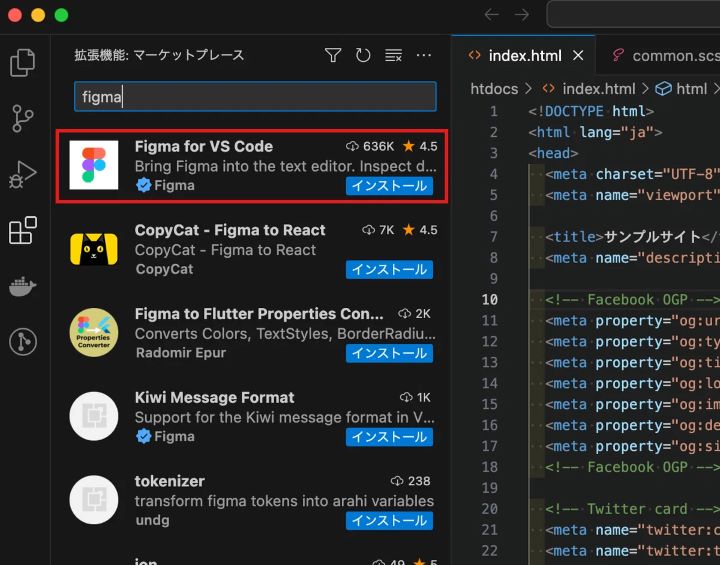Screen dimensions: 720x565
Task: Install the Kiwi Message Format extension
Action: (389, 436)
